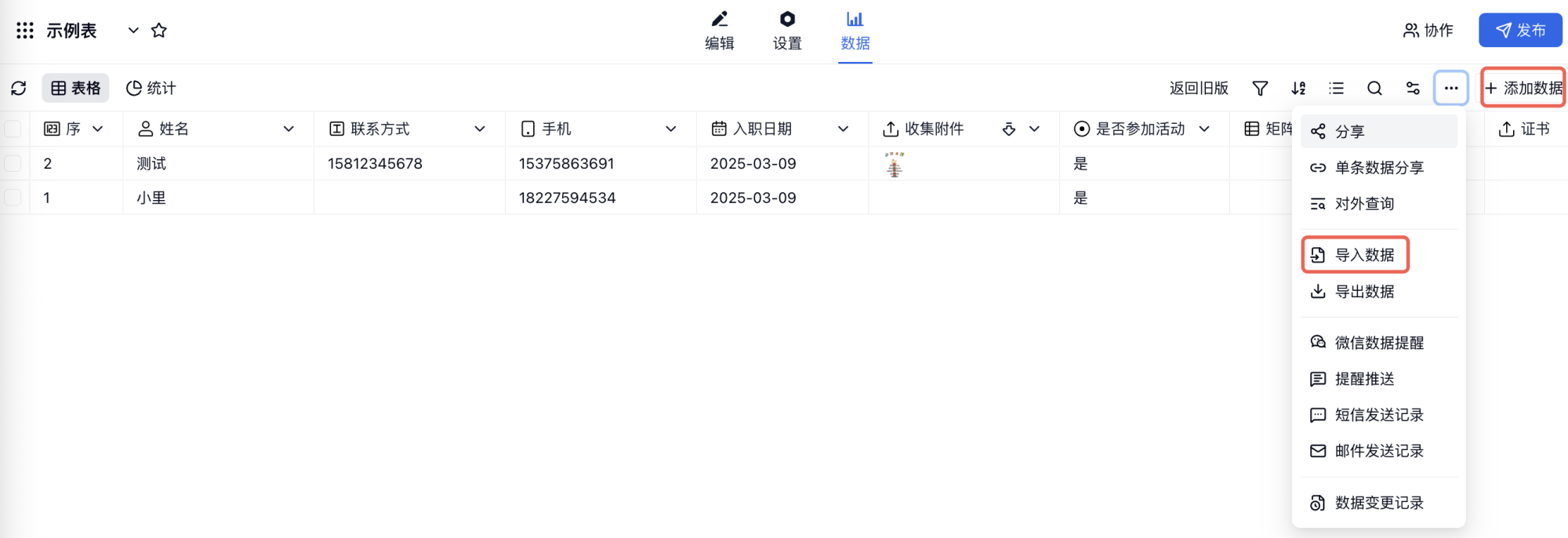The image size is (1568, 538).
Task: Open the sort order icon
Action: pos(1298,88)
